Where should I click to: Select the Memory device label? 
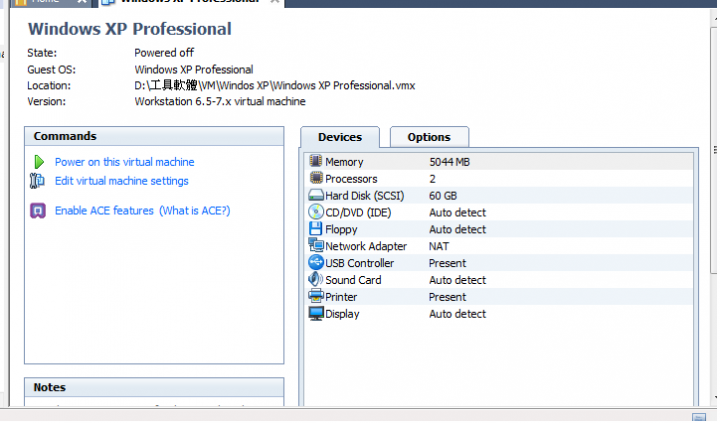click(344, 162)
